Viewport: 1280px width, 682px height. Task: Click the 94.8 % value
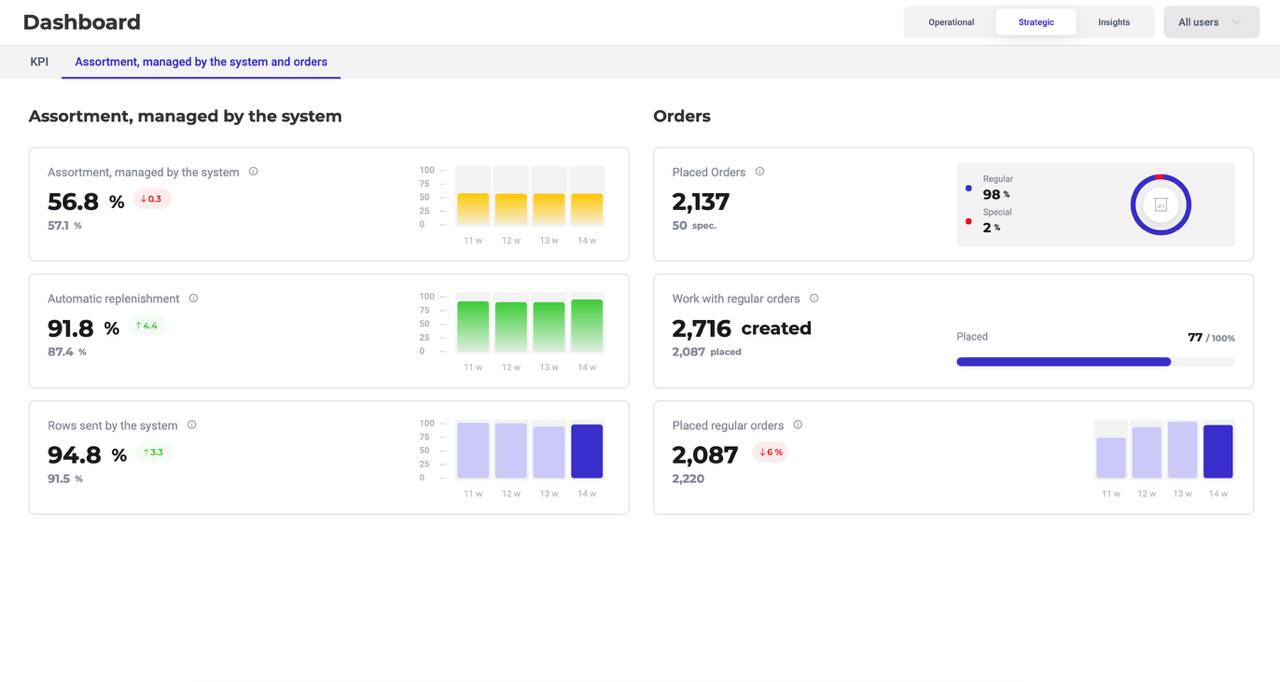tap(87, 455)
